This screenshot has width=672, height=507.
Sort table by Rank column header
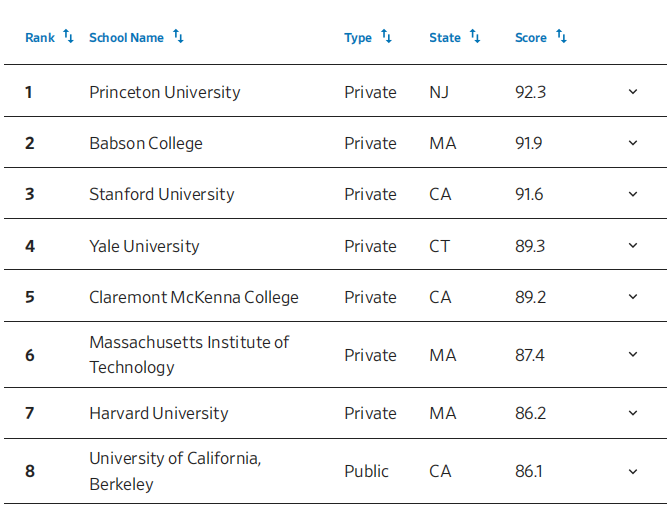40,38
